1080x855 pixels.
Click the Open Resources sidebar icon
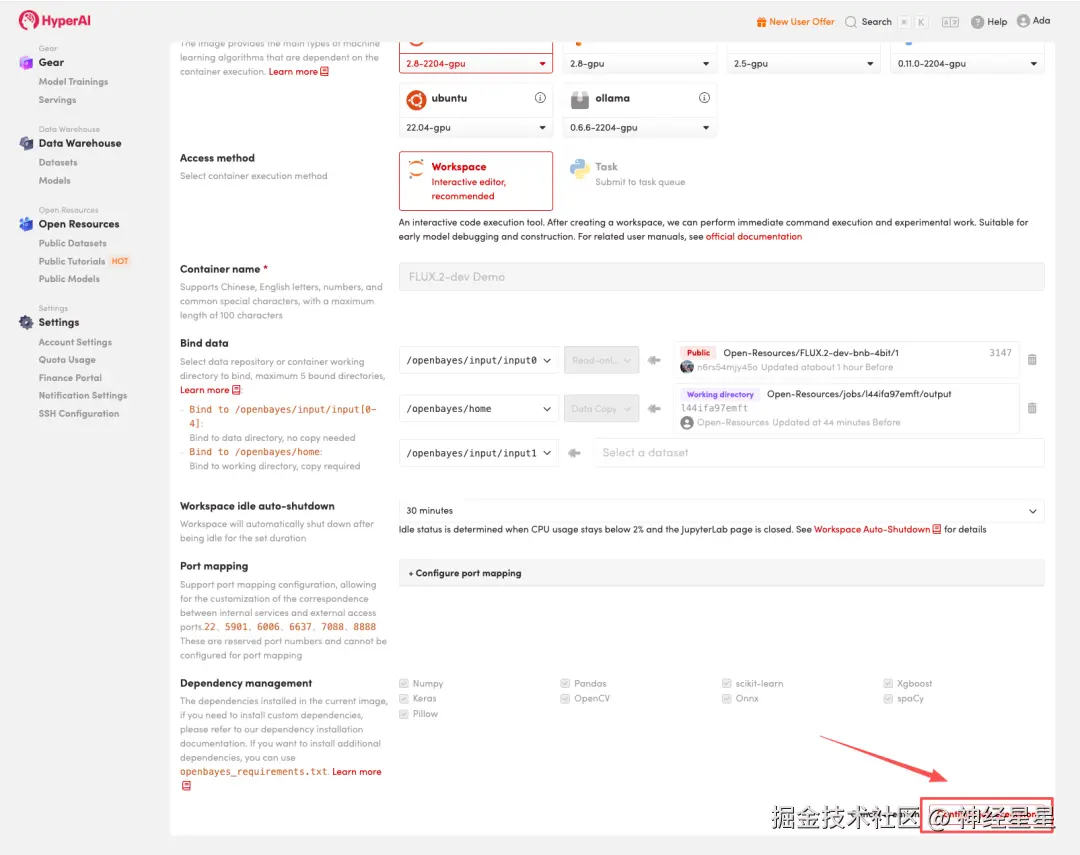[x=26, y=224]
